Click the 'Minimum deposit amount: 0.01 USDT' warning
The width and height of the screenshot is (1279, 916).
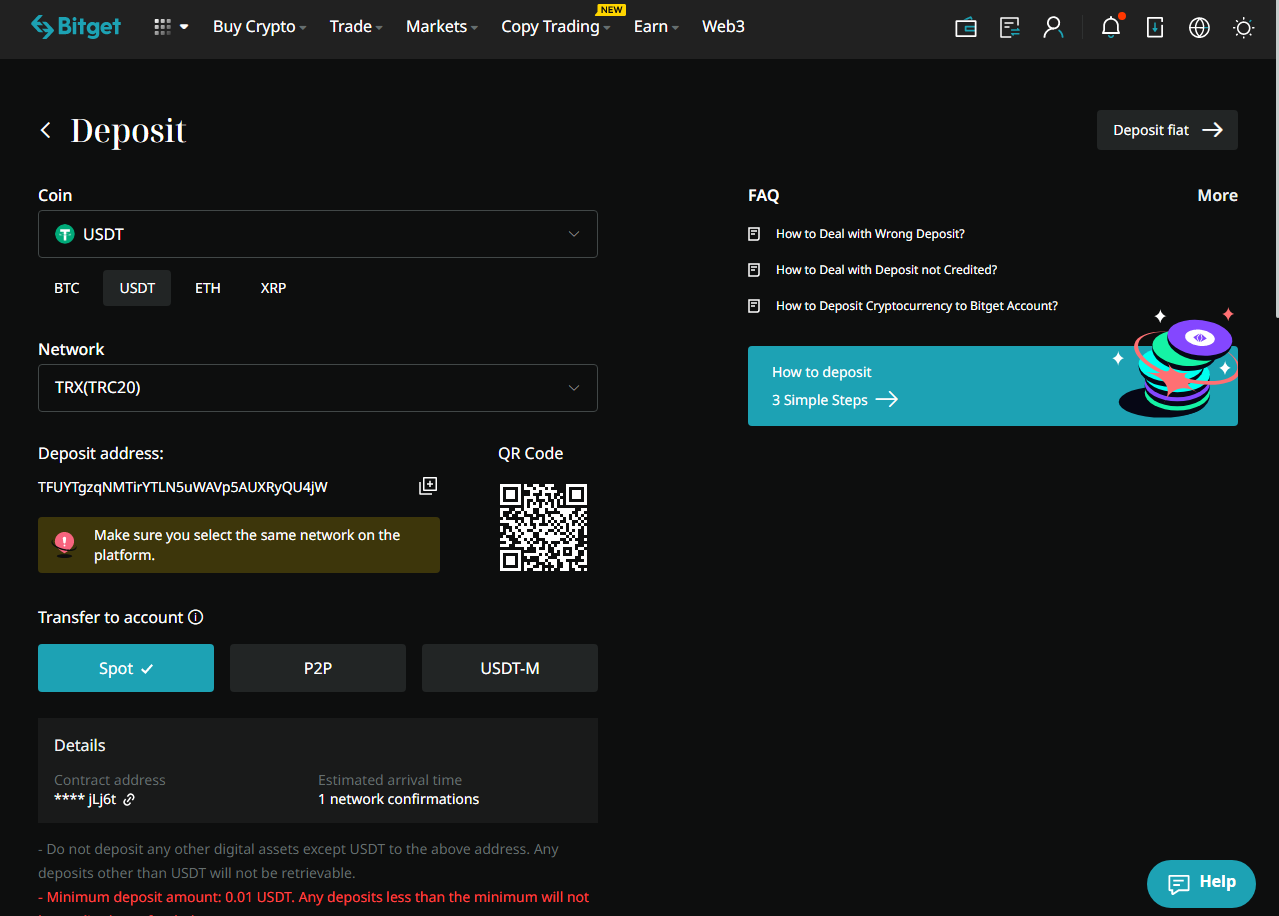point(314,897)
